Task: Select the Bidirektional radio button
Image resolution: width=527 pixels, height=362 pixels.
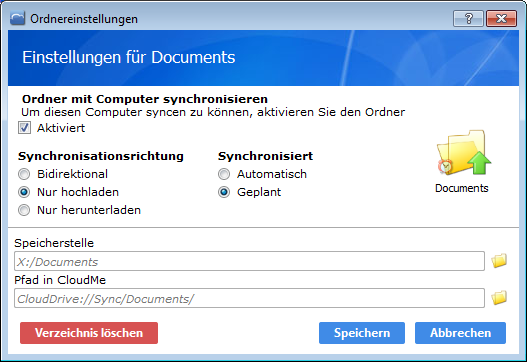Action: pyautogui.click(x=24, y=174)
